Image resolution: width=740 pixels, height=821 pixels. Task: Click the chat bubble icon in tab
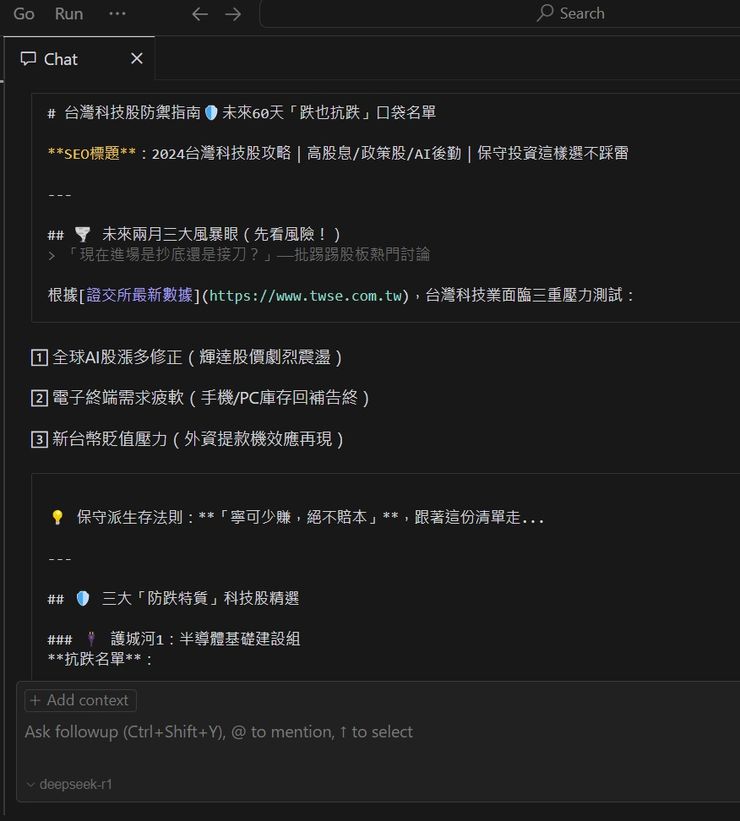click(28, 59)
